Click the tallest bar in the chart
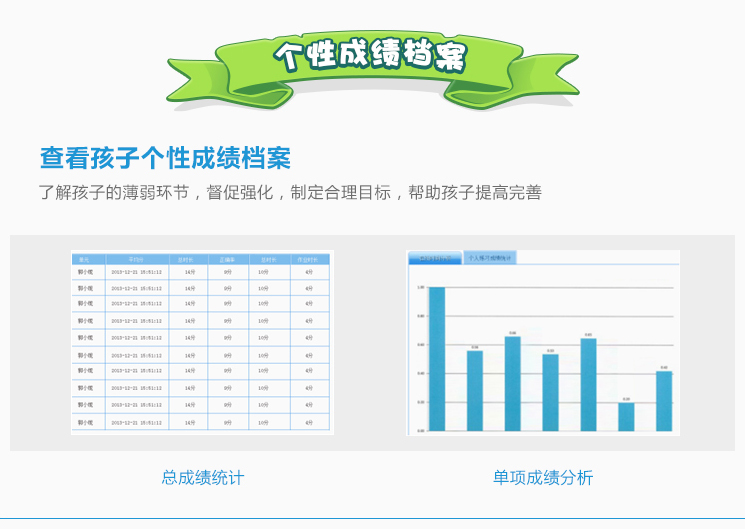 tap(436, 358)
